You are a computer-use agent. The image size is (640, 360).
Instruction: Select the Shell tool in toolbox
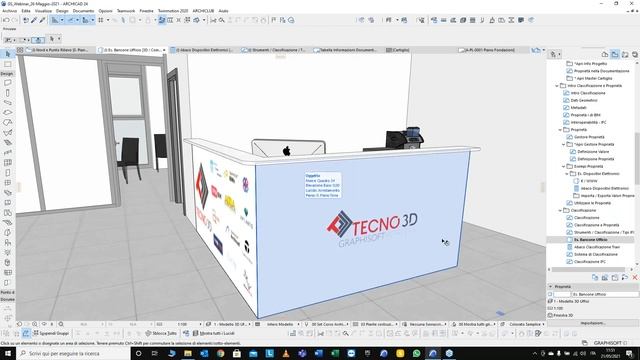7,132
